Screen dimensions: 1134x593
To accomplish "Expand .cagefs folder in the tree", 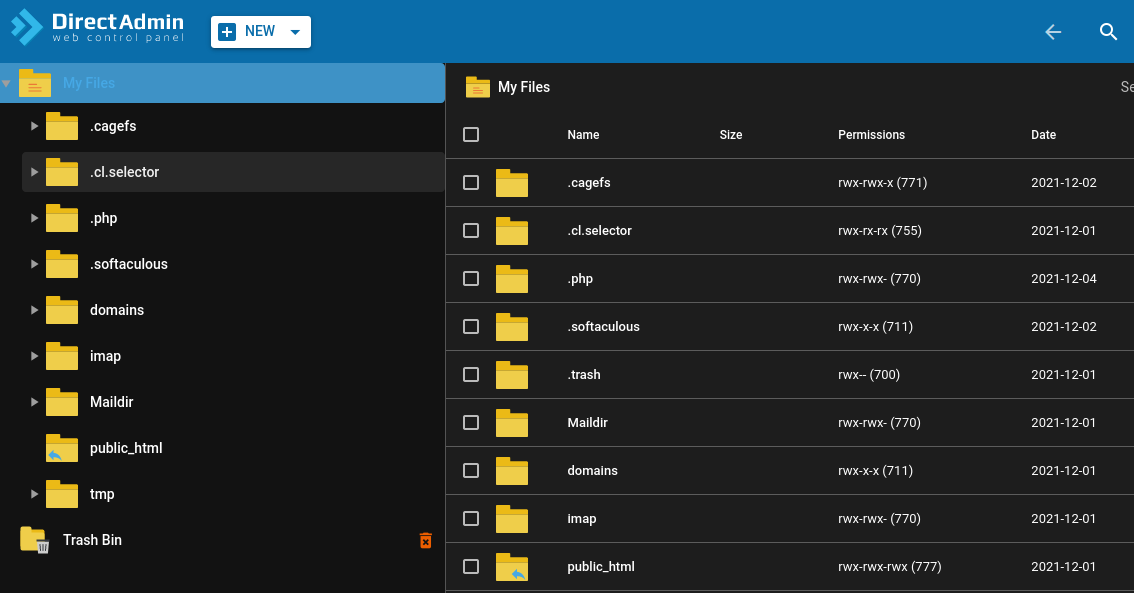I will 34,126.
